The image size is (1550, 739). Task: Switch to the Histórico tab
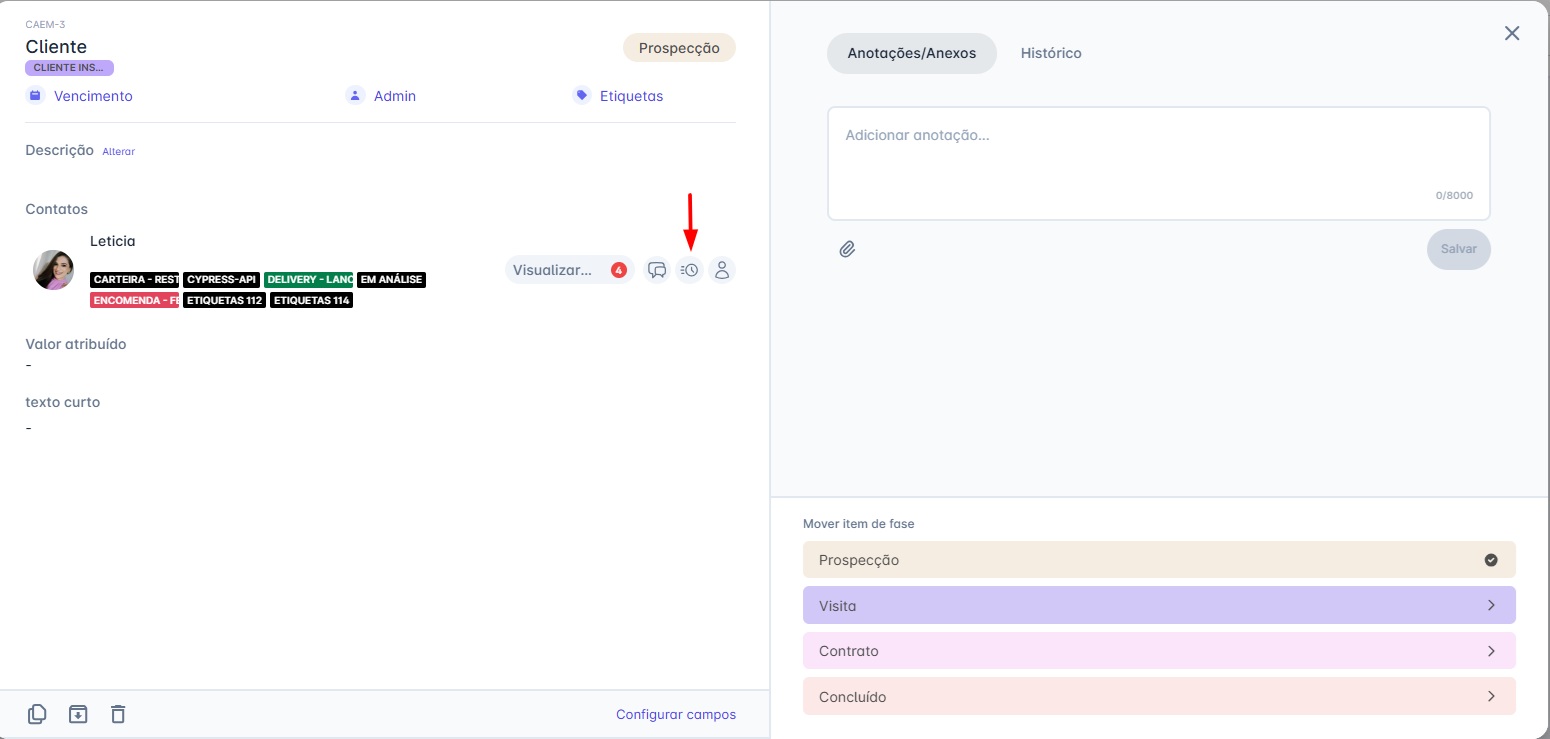point(1051,53)
